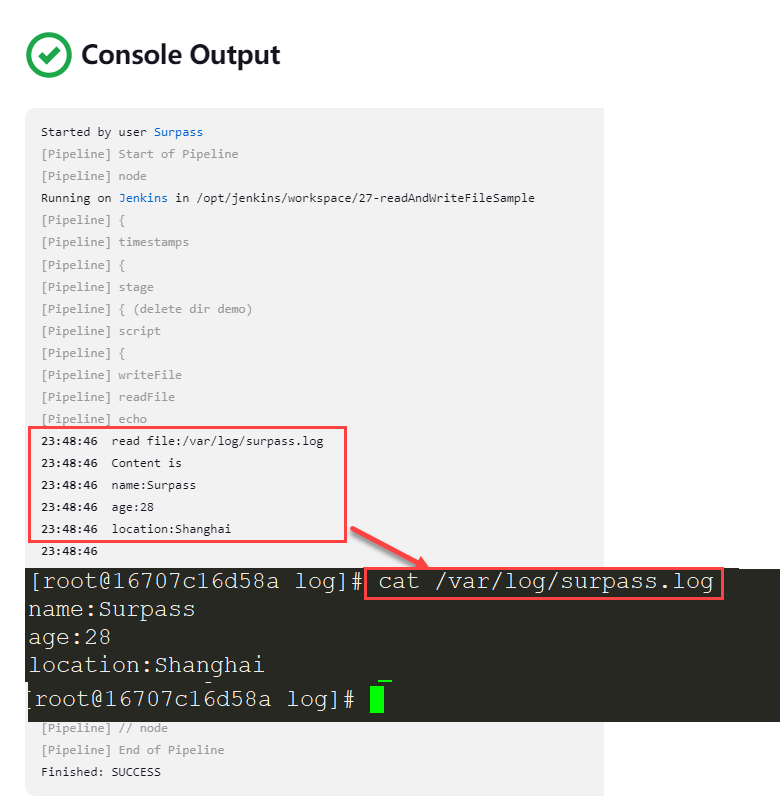Viewport: 784px width, 812px height.
Task: Click the '[Pipeline] readFile' step line
Action: (108, 397)
